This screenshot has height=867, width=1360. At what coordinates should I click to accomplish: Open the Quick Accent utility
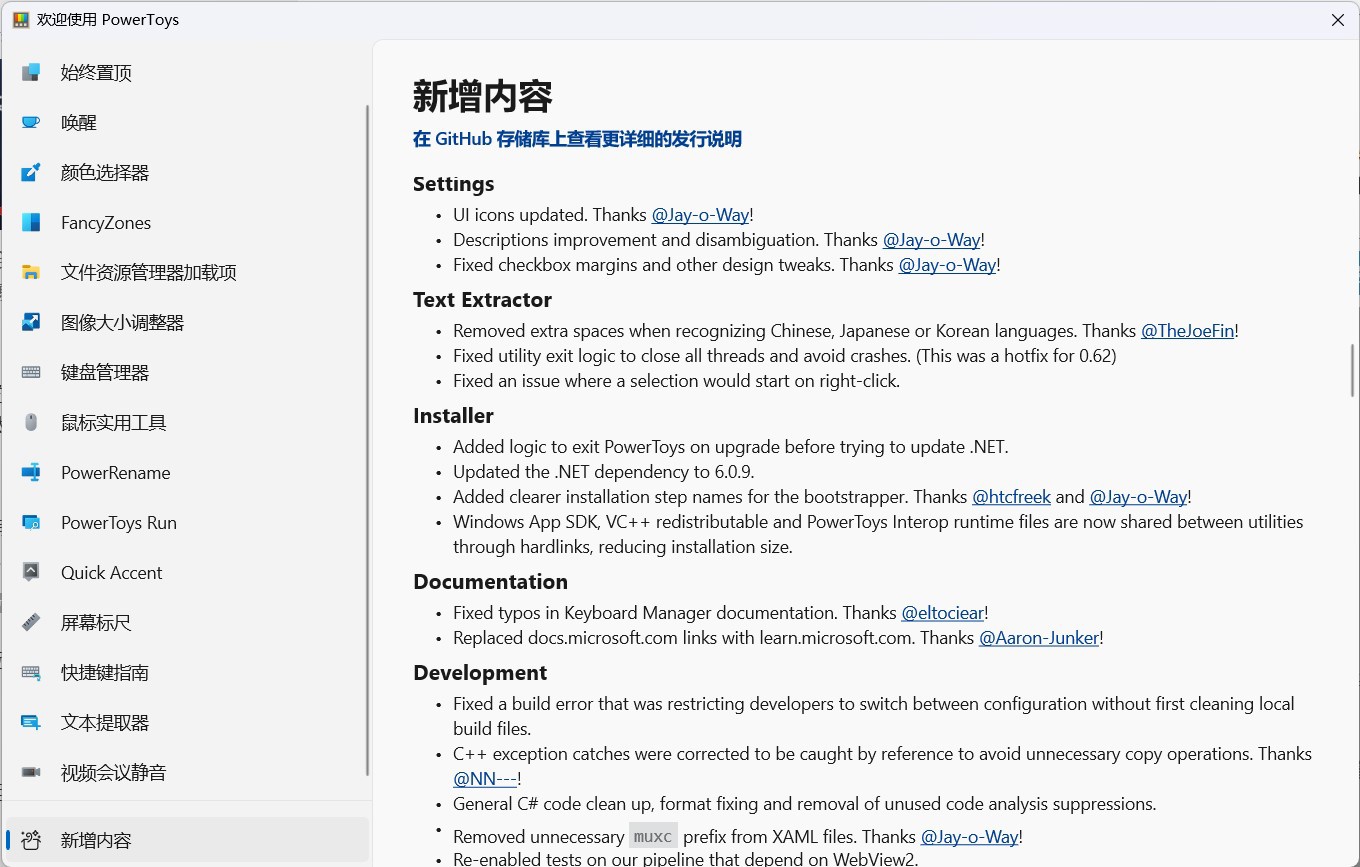112,572
